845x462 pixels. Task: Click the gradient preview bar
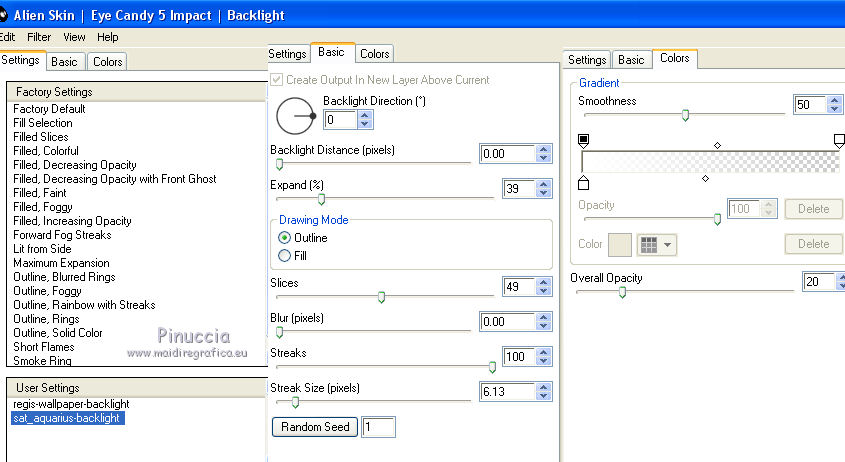pos(710,162)
